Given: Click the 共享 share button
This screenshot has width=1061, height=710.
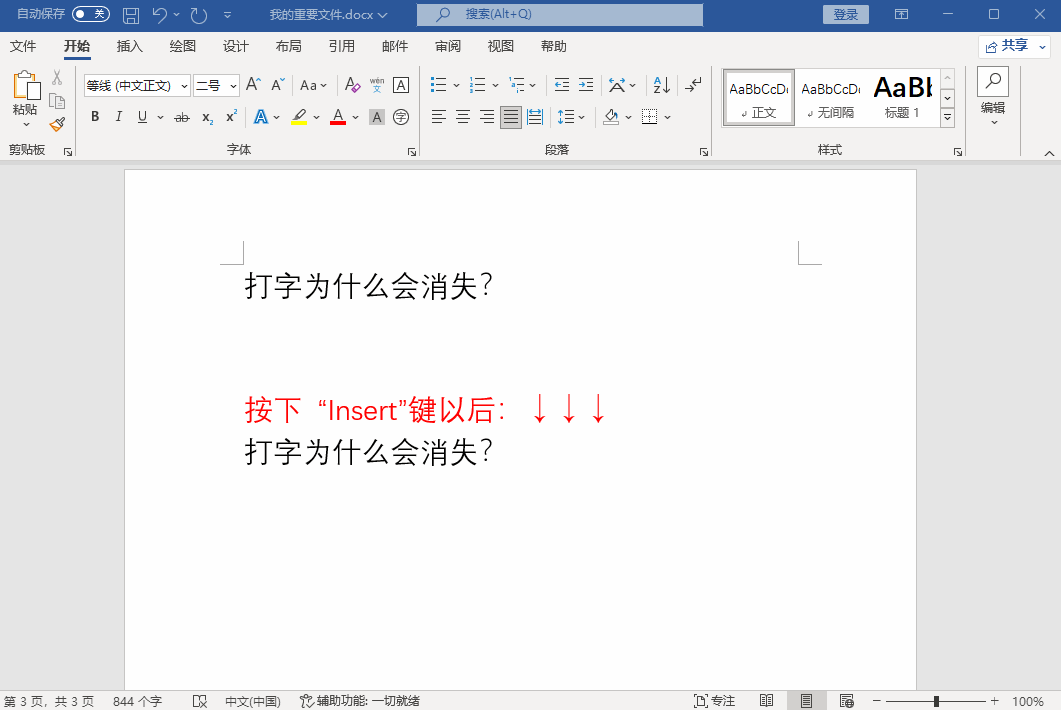Looking at the screenshot, I should point(1014,46).
